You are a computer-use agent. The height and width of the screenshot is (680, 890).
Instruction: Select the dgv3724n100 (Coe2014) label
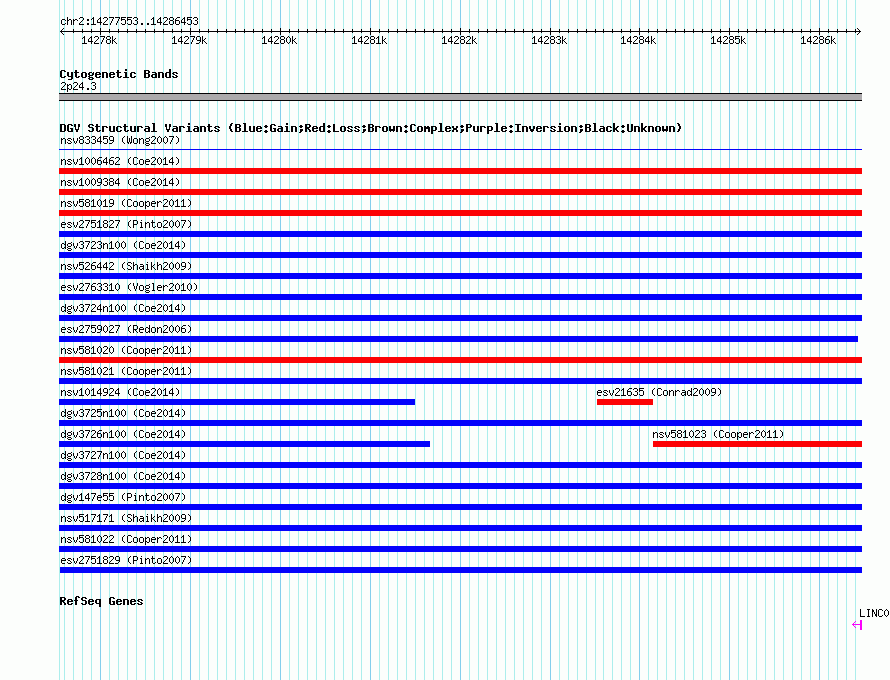(x=123, y=308)
